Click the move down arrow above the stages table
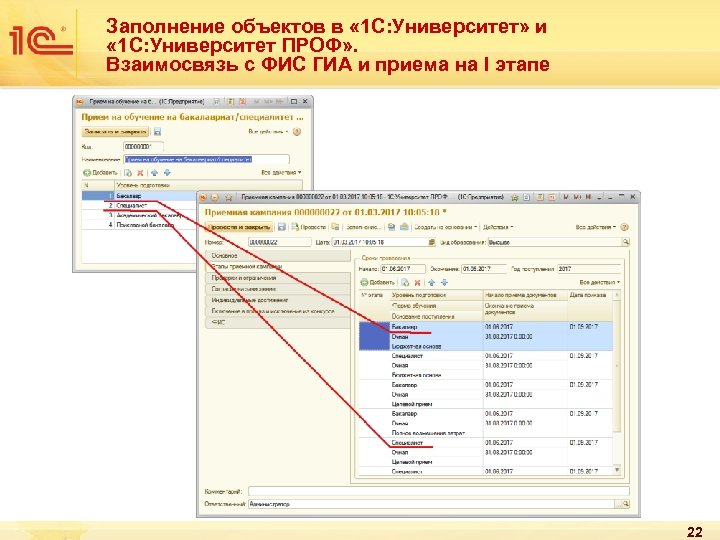This screenshot has height=540, width=720. pos(444,282)
